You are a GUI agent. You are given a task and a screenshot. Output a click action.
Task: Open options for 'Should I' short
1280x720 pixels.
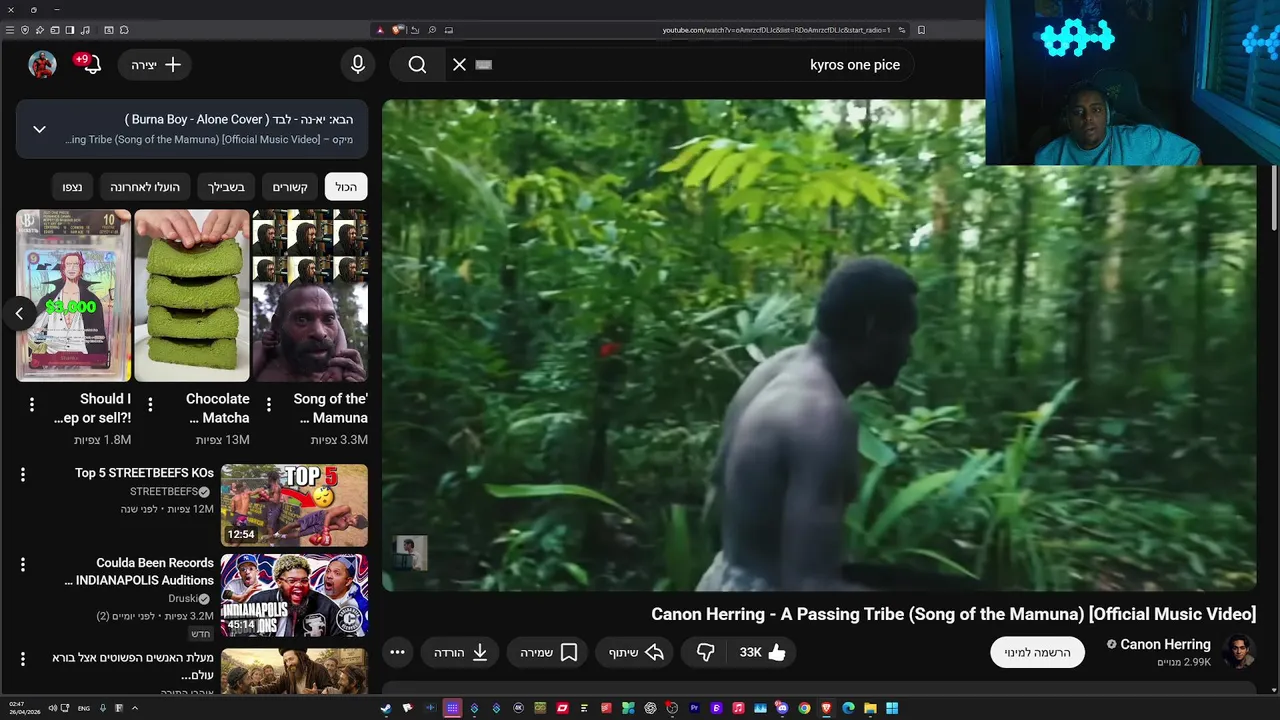32,405
